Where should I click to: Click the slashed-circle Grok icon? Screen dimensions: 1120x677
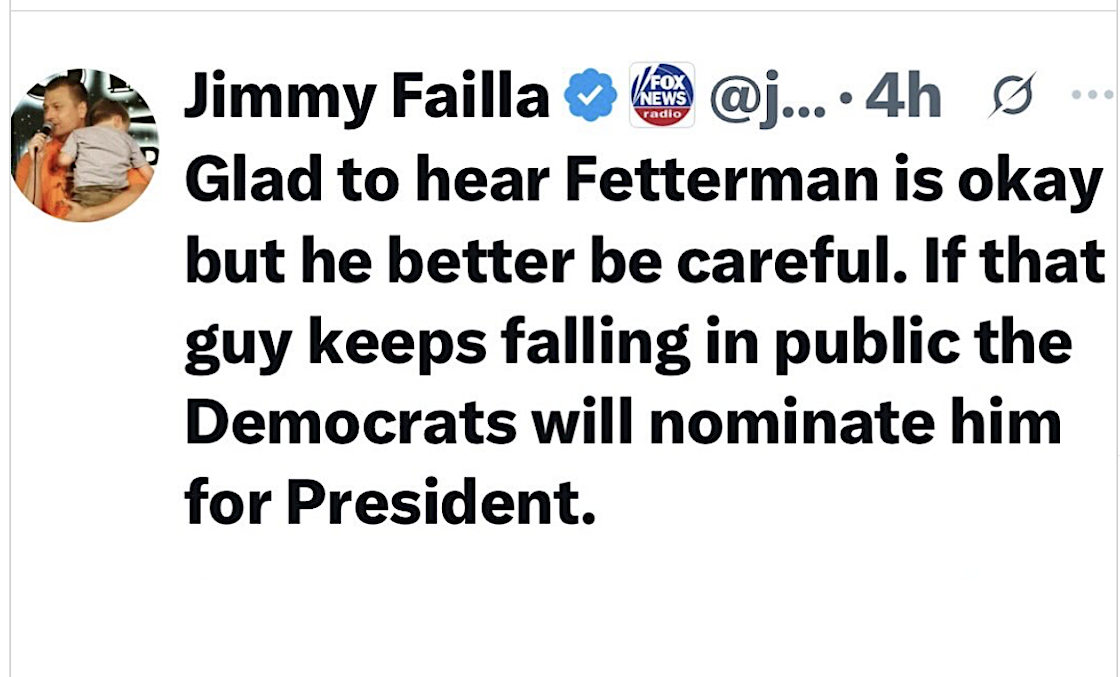click(x=1011, y=96)
